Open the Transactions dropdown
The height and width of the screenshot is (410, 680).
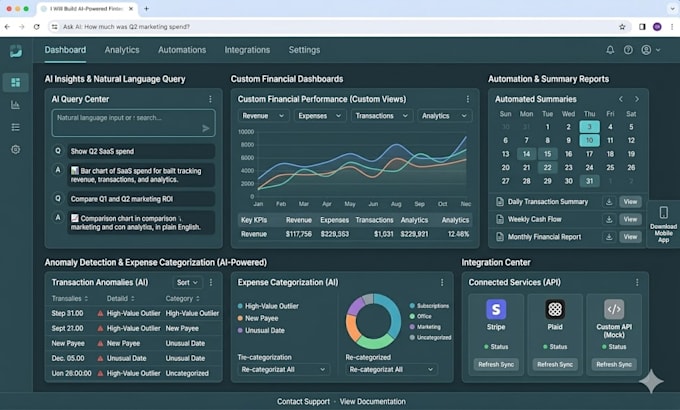[x=381, y=116]
